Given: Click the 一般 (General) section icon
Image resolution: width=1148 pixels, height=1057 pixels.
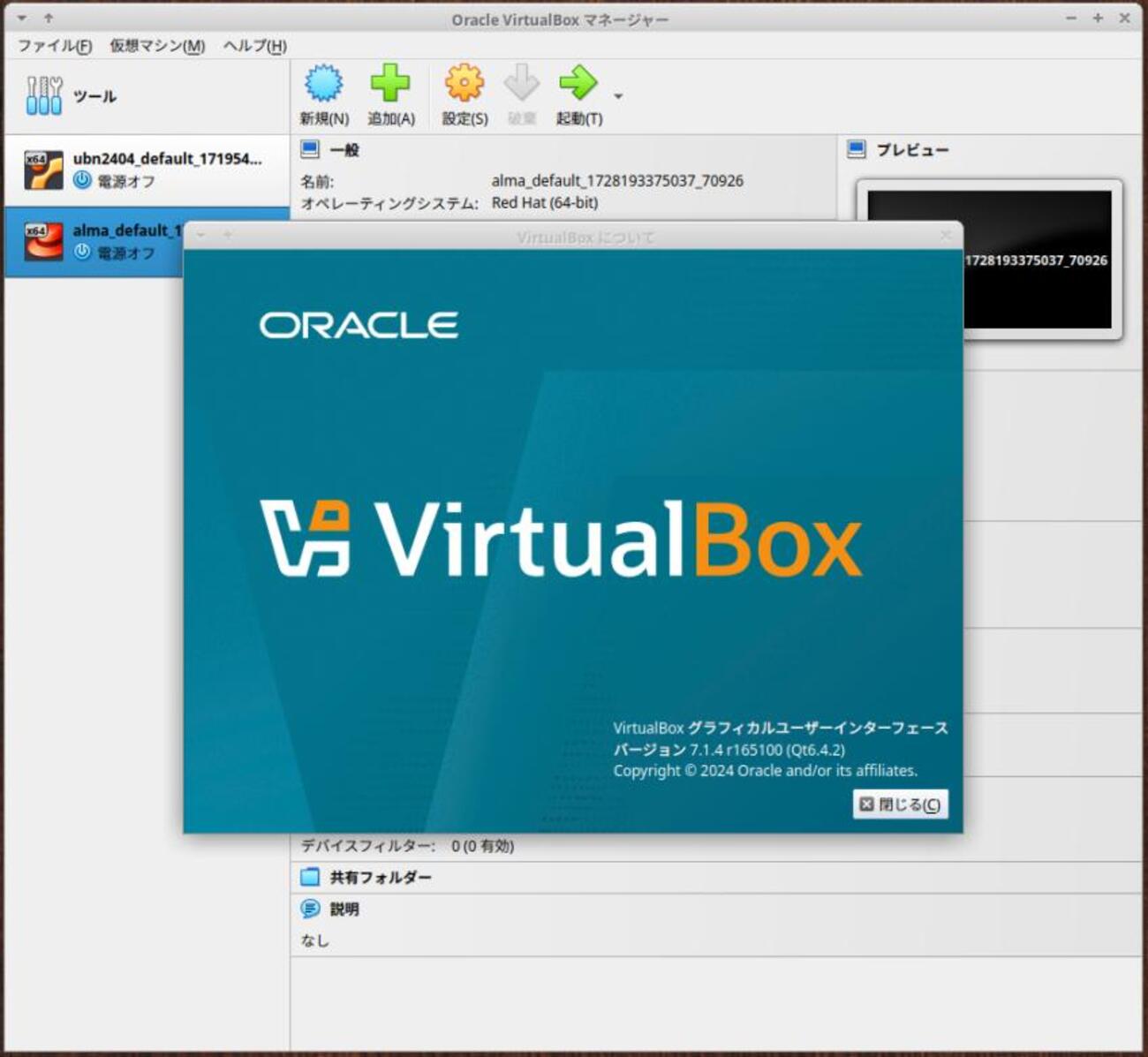Looking at the screenshot, I should click(x=310, y=149).
